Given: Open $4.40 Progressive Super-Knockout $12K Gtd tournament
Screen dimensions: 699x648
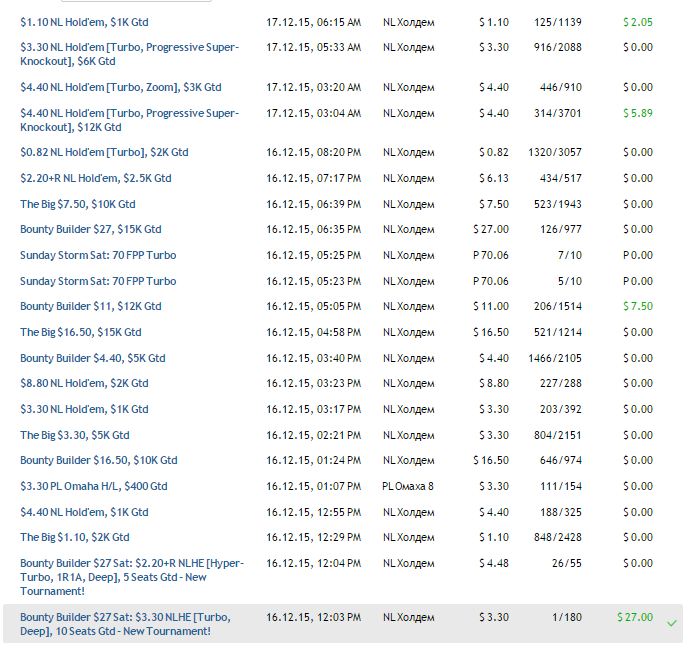Looking at the screenshot, I should pos(130,120).
